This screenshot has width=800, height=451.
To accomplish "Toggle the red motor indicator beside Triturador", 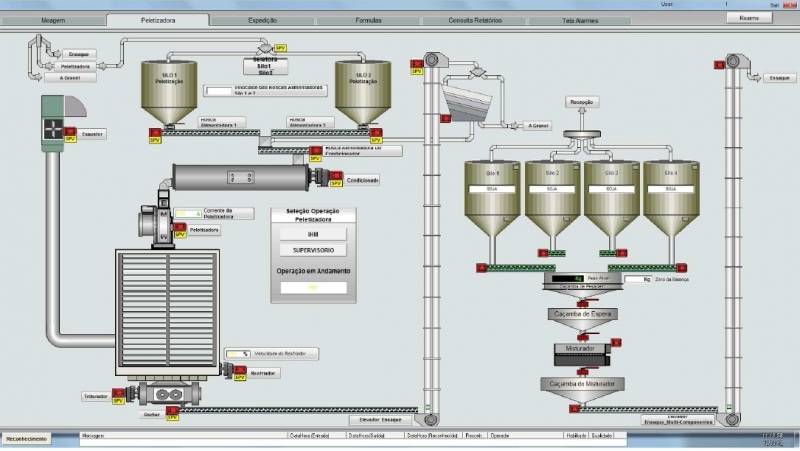I will pos(117,393).
